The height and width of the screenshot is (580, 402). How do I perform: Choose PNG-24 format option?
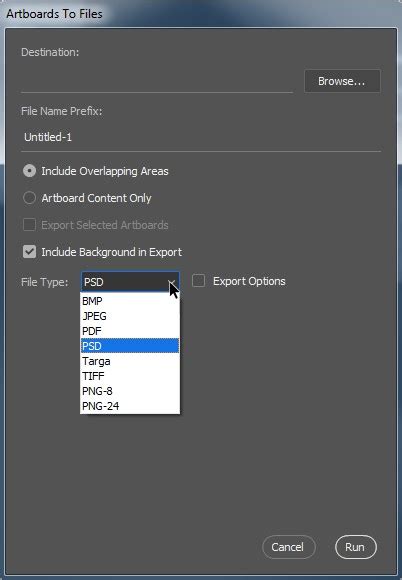coord(130,406)
